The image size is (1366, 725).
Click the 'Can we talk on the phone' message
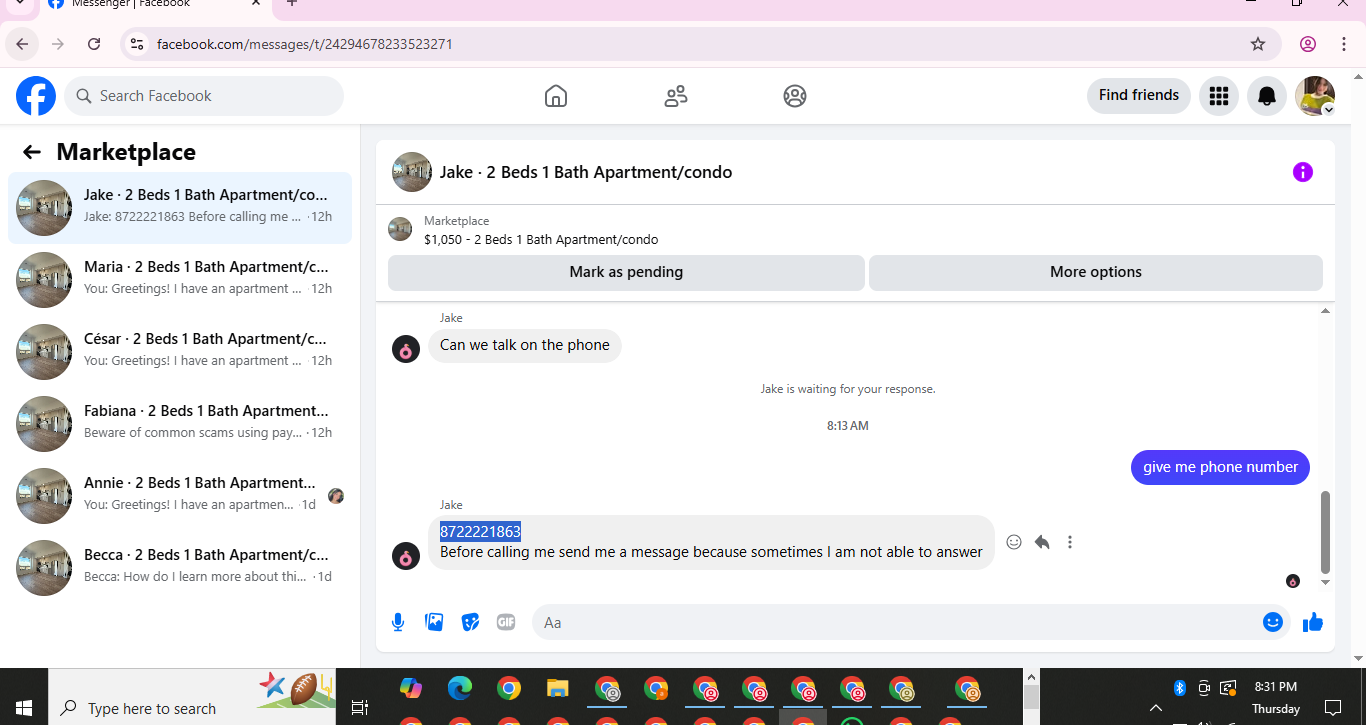coord(525,345)
